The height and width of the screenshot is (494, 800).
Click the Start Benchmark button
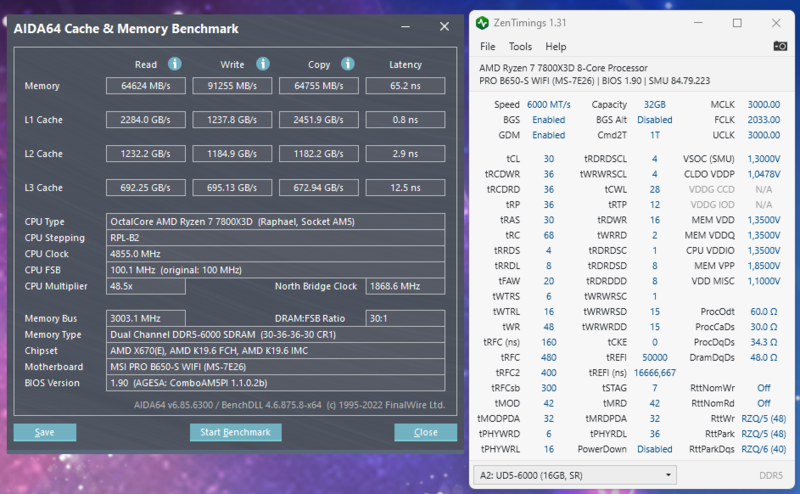235,432
